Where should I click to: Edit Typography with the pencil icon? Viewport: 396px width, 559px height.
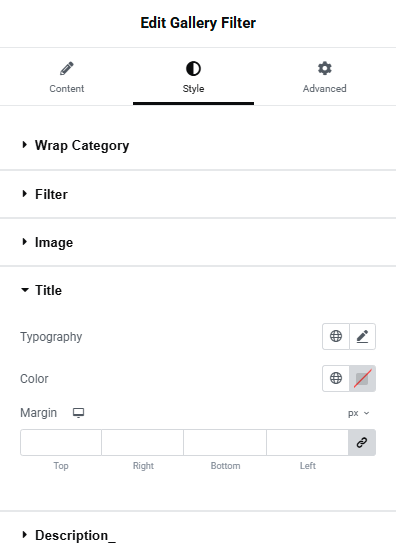pyautogui.click(x=362, y=336)
